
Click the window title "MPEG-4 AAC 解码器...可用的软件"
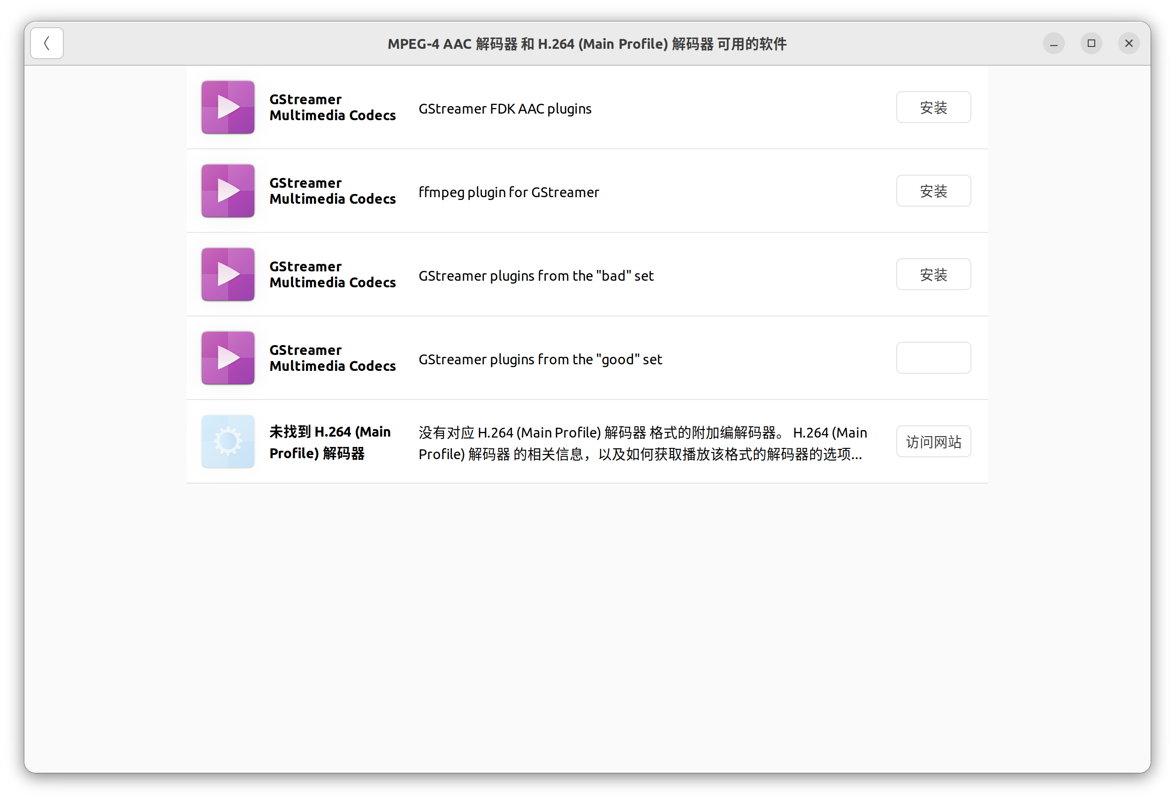coord(587,44)
